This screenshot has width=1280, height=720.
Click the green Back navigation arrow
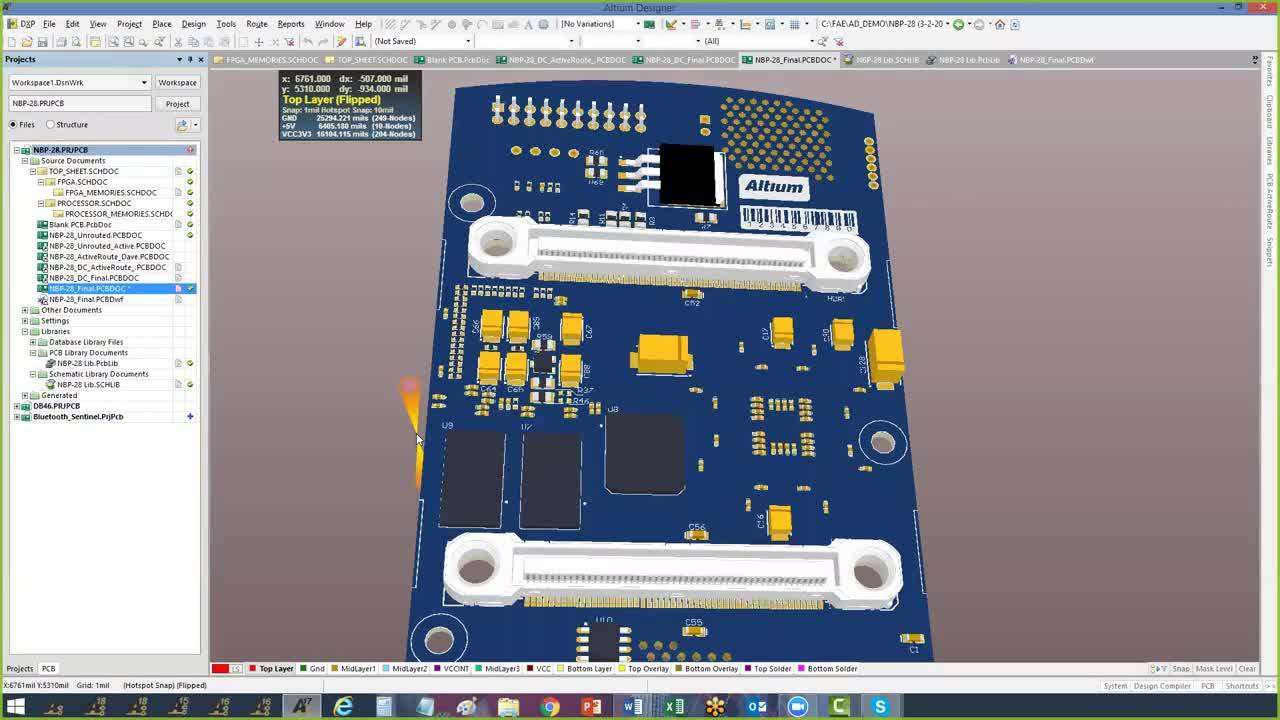click(958, 24)
